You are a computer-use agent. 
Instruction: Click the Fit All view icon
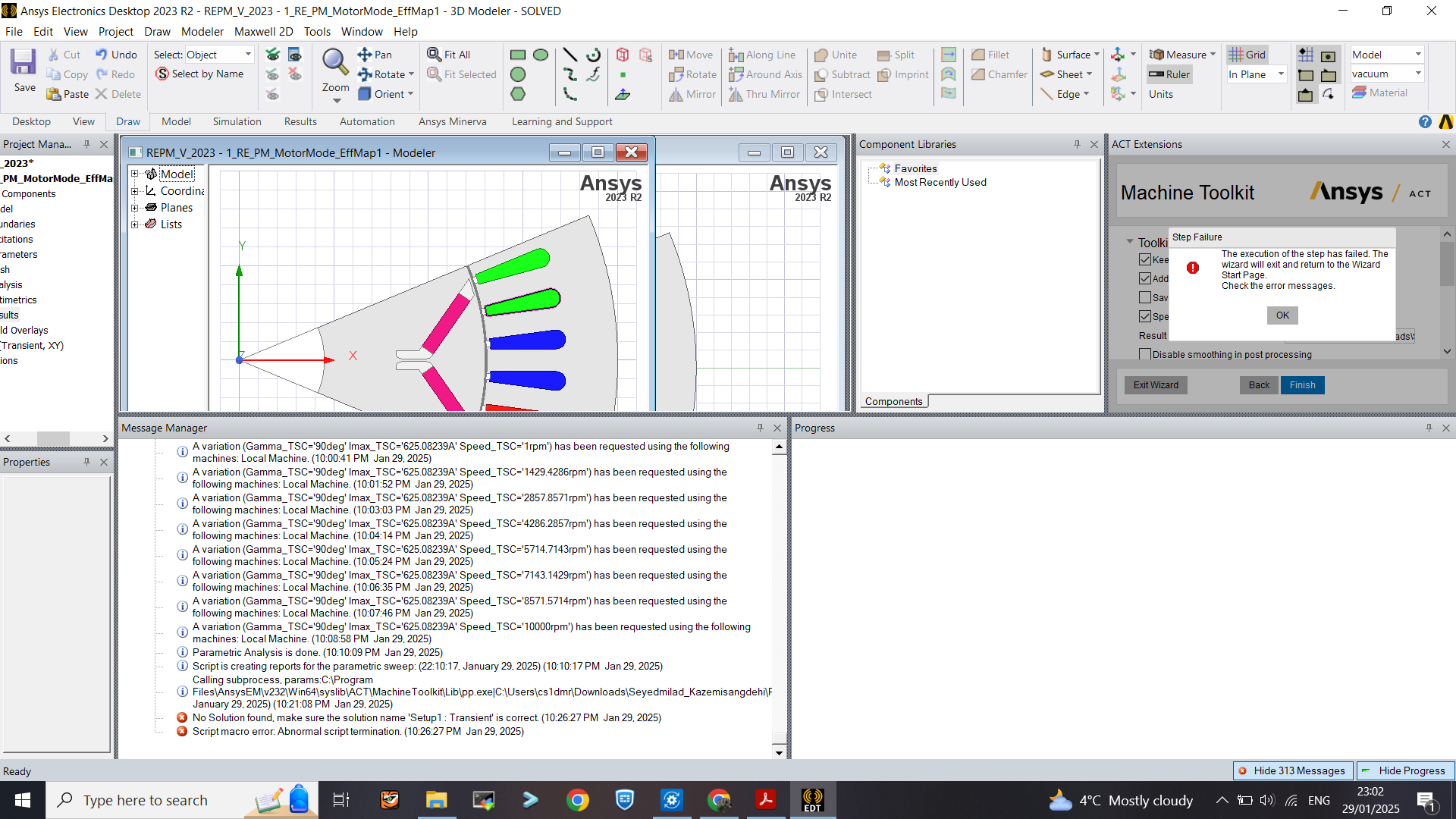(x=435, y=55)
